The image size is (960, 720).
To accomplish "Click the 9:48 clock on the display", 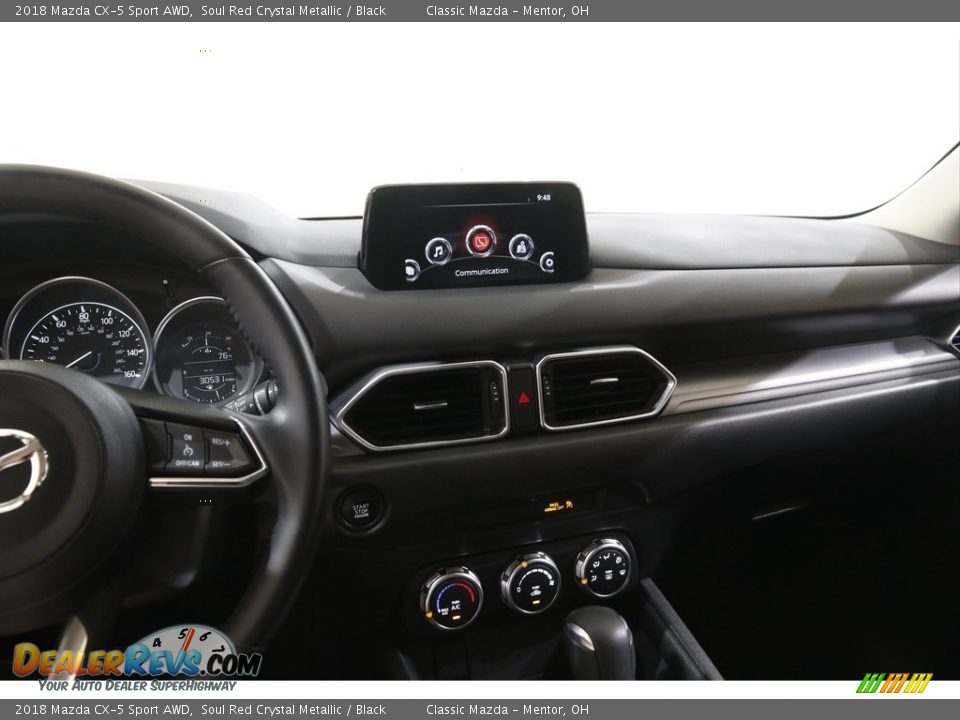I will pos(543,198).
